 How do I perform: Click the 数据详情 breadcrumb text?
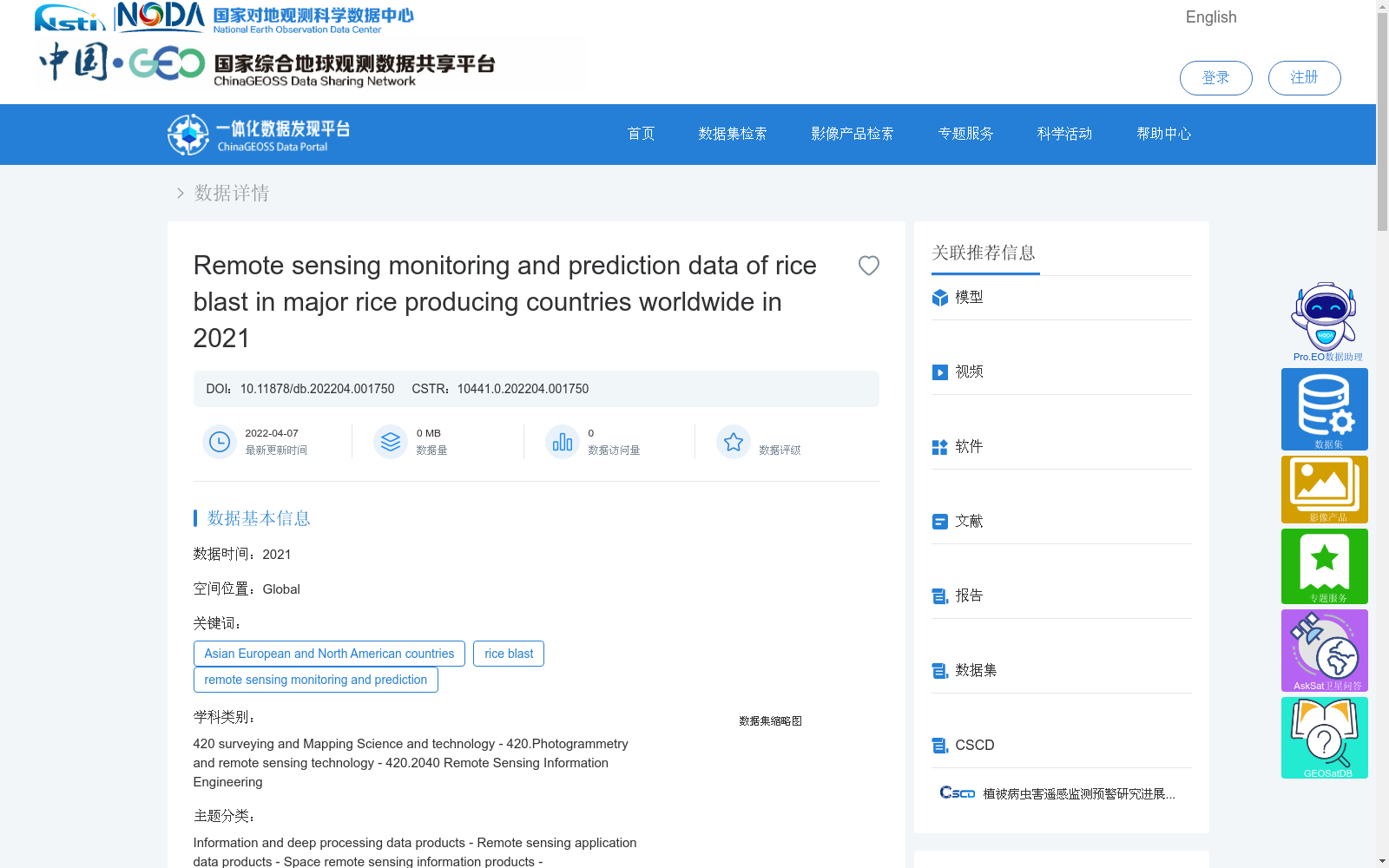click(232, 193)
